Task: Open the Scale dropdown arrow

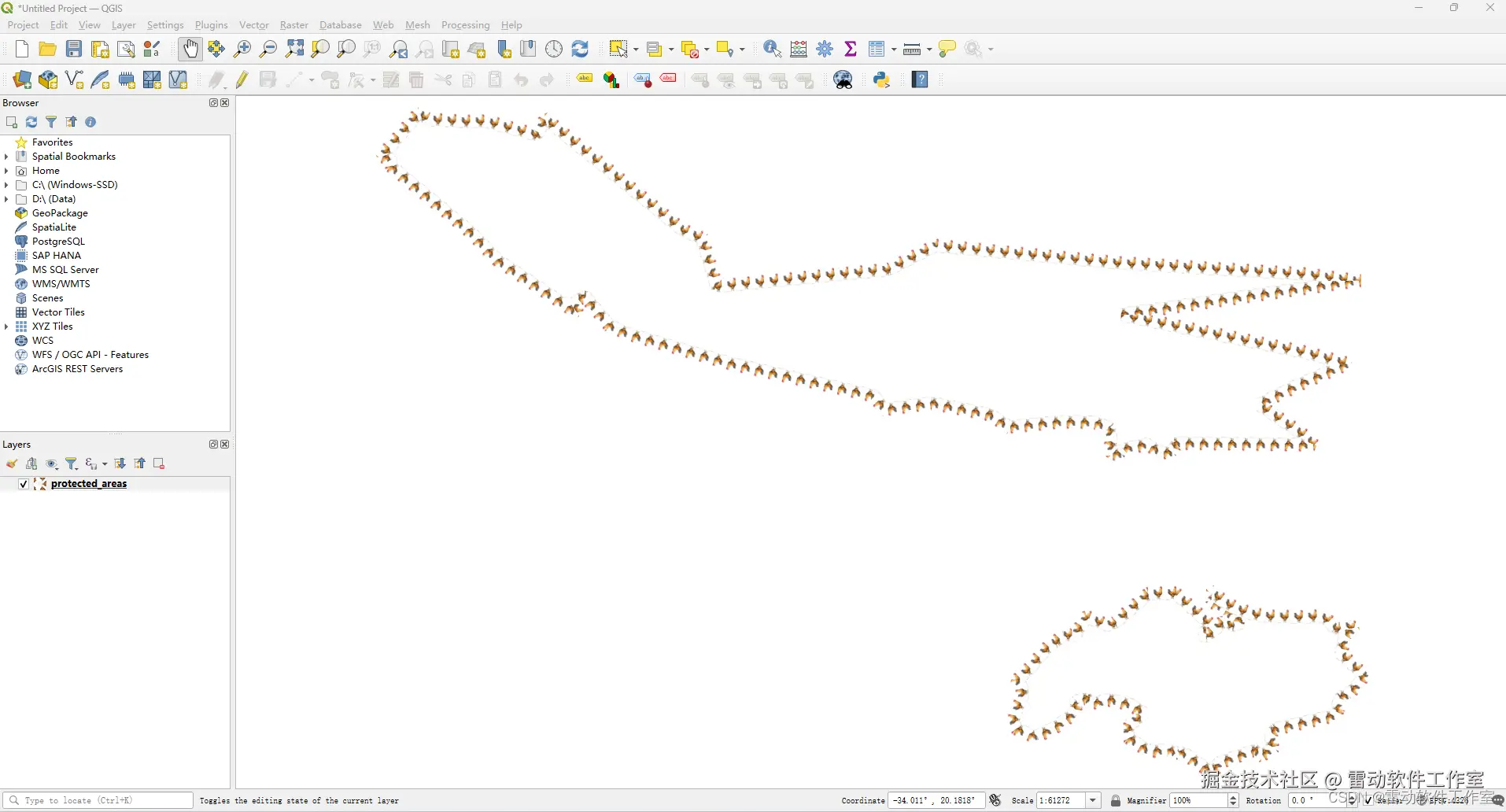Action: (x=1093, y=800)
